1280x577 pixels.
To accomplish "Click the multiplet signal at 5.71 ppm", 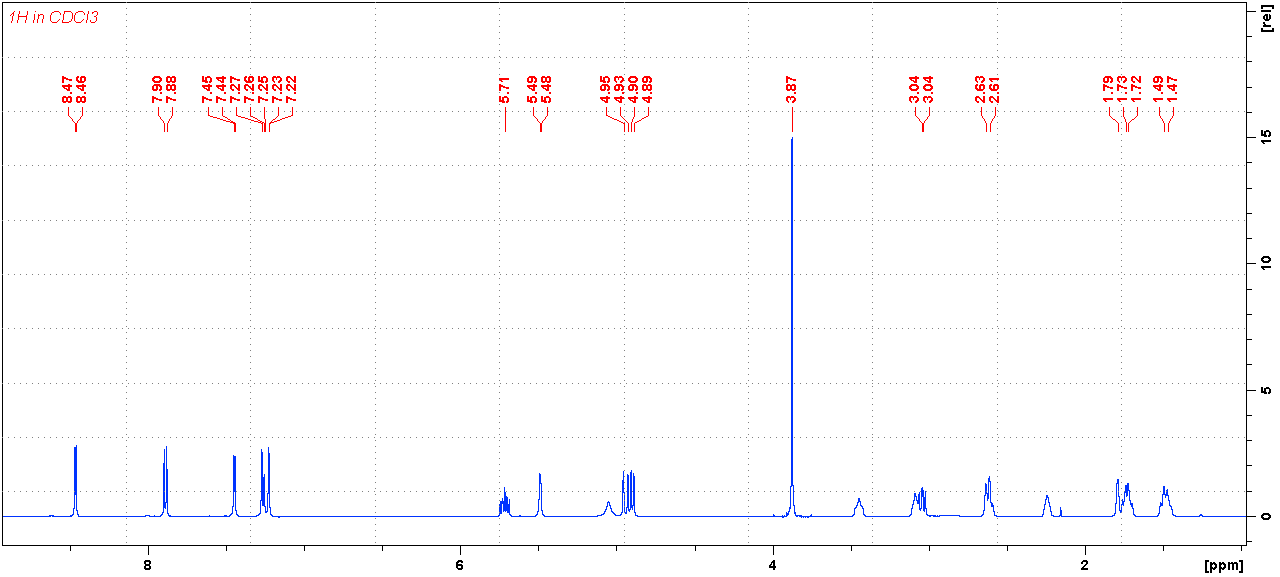I will (x=504, y=500).
